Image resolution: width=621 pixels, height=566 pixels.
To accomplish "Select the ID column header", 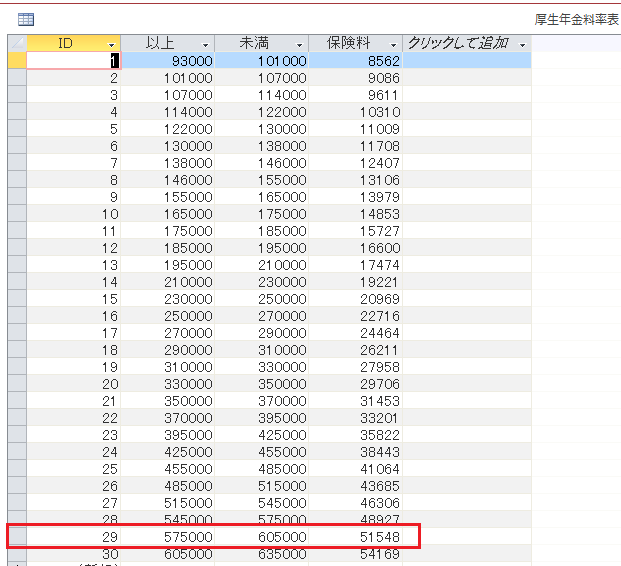I will point(65,44).
